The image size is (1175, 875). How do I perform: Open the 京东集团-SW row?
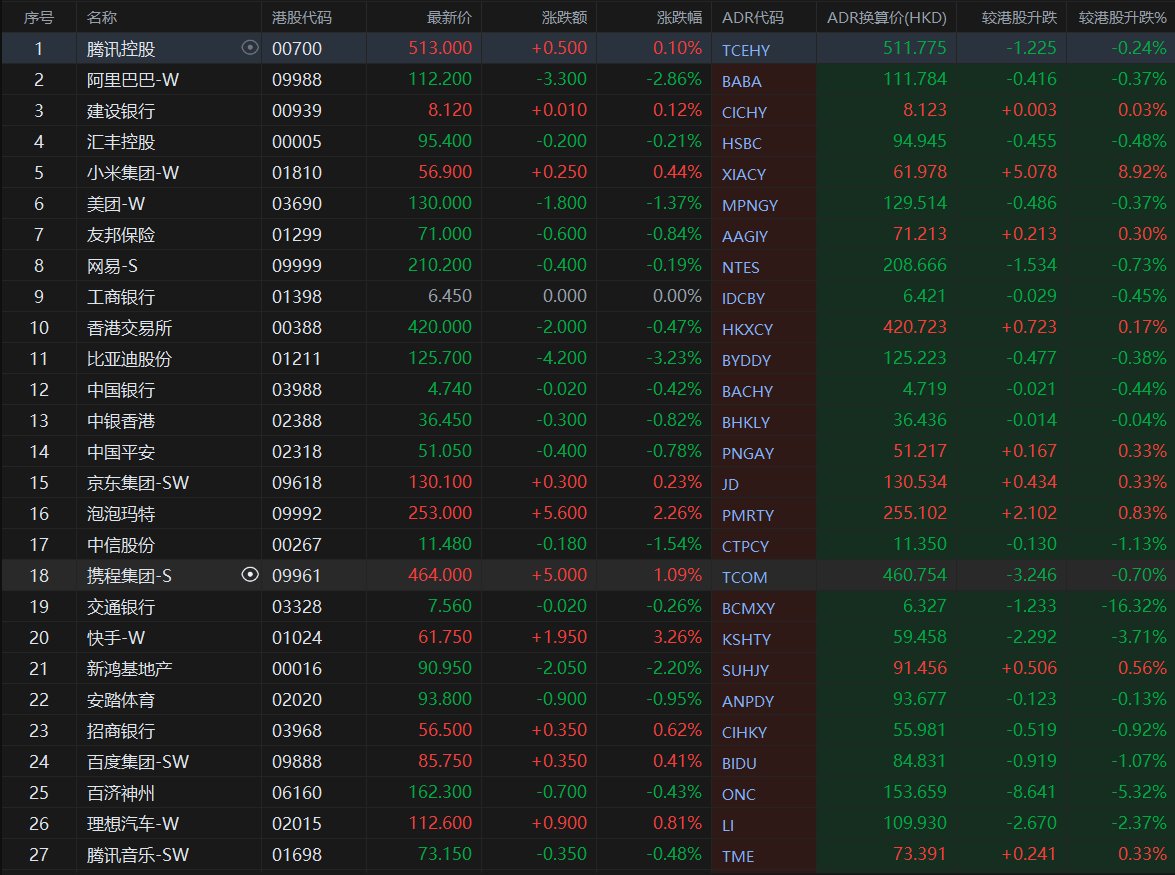tap(588, 482)
